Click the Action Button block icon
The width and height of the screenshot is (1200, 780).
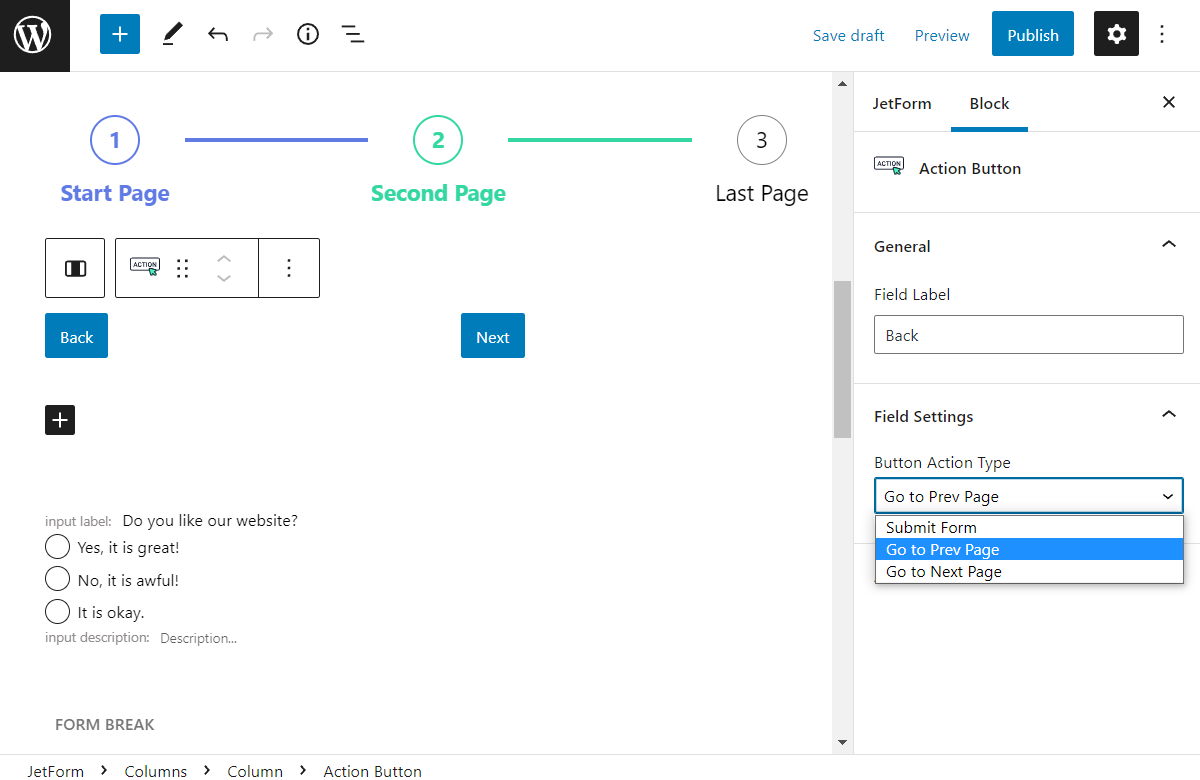click(x=143, y=267)
